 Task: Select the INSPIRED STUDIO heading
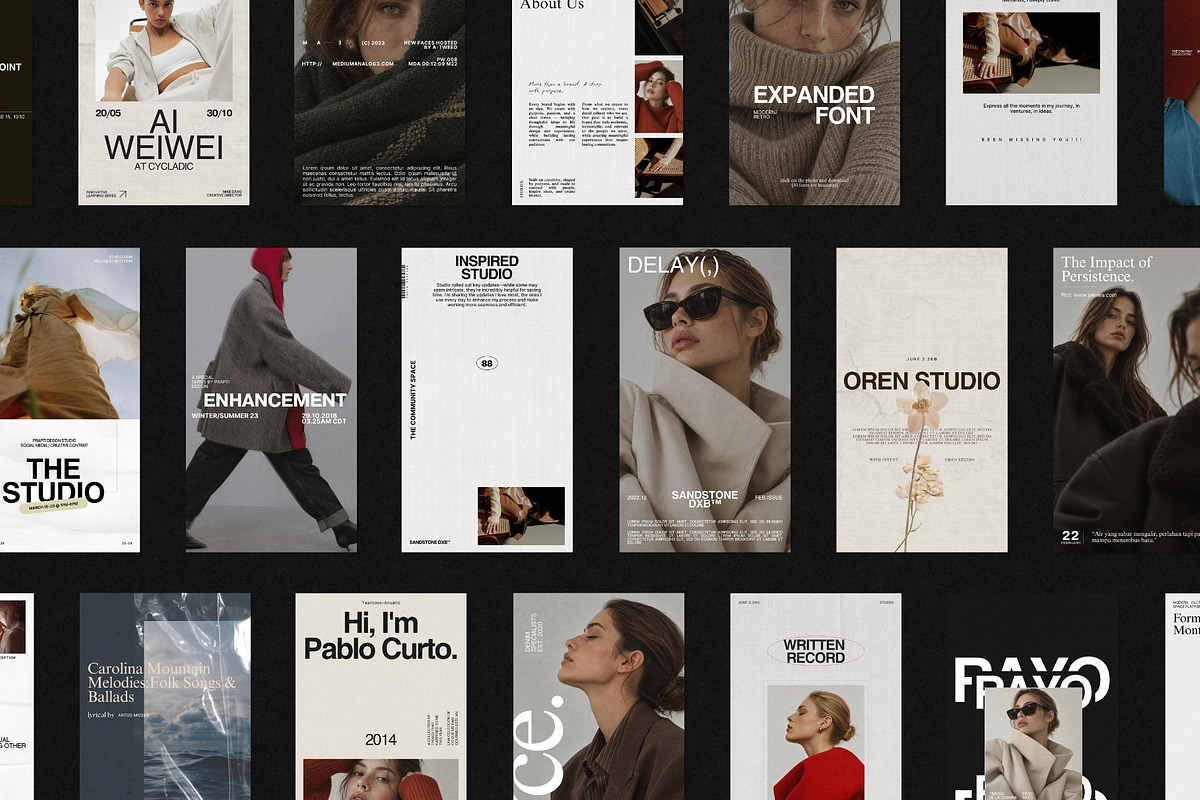point(487,267)
